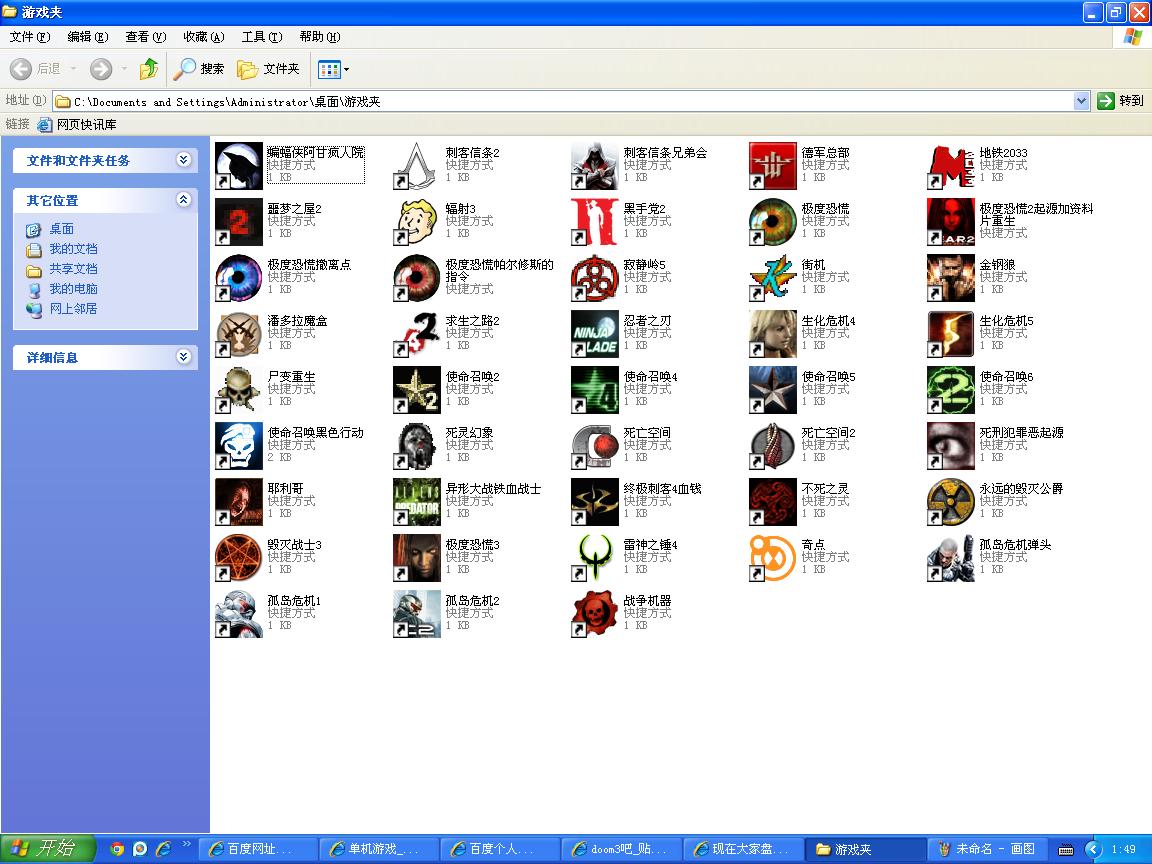
Task: Select the 德军总部 shortcut icon
Action: click(x=773, y=166)
